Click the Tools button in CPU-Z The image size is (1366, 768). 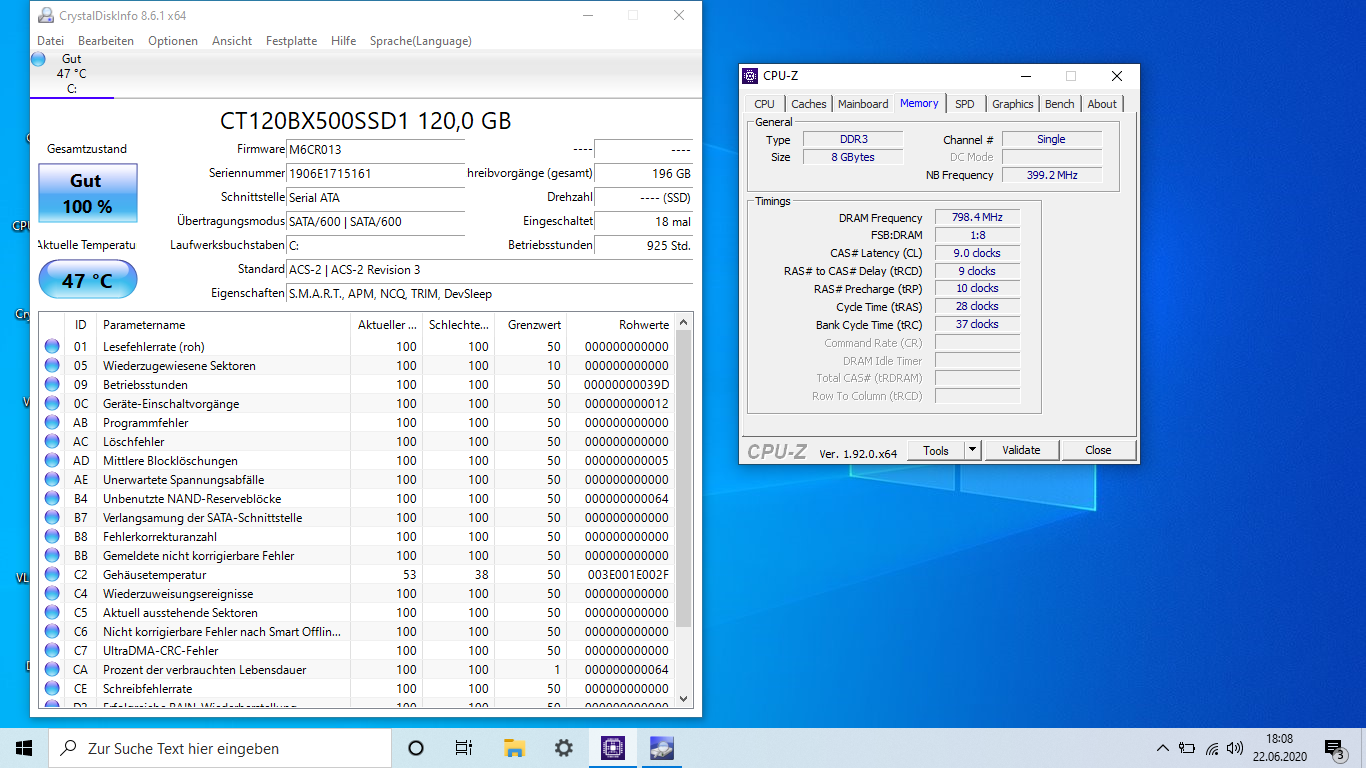pos(936,450)
